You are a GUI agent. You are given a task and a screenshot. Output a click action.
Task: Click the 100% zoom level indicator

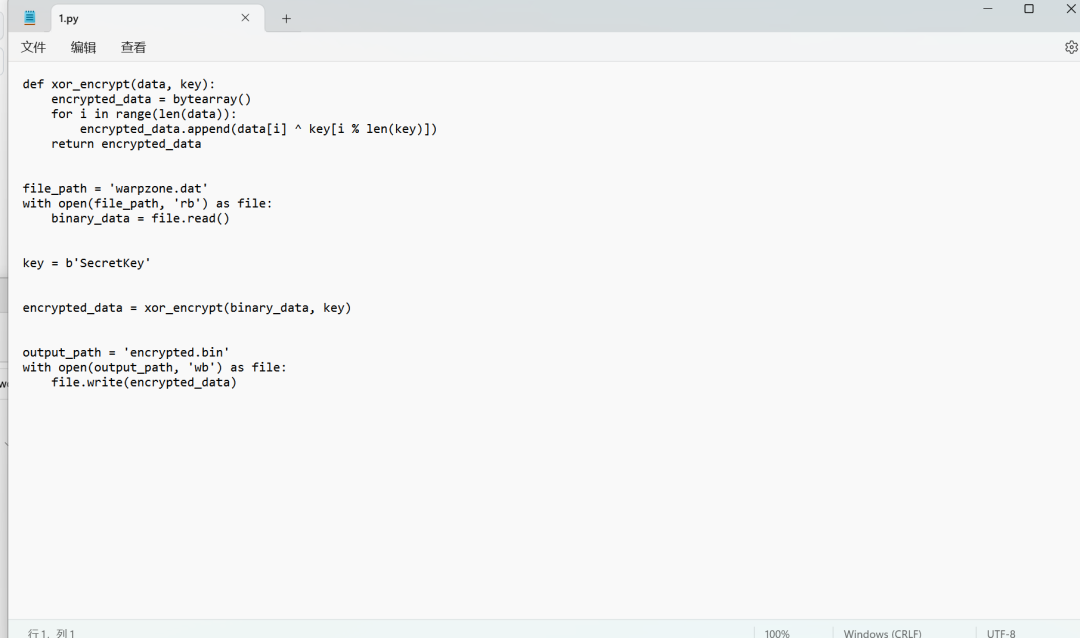click(777, 633)
